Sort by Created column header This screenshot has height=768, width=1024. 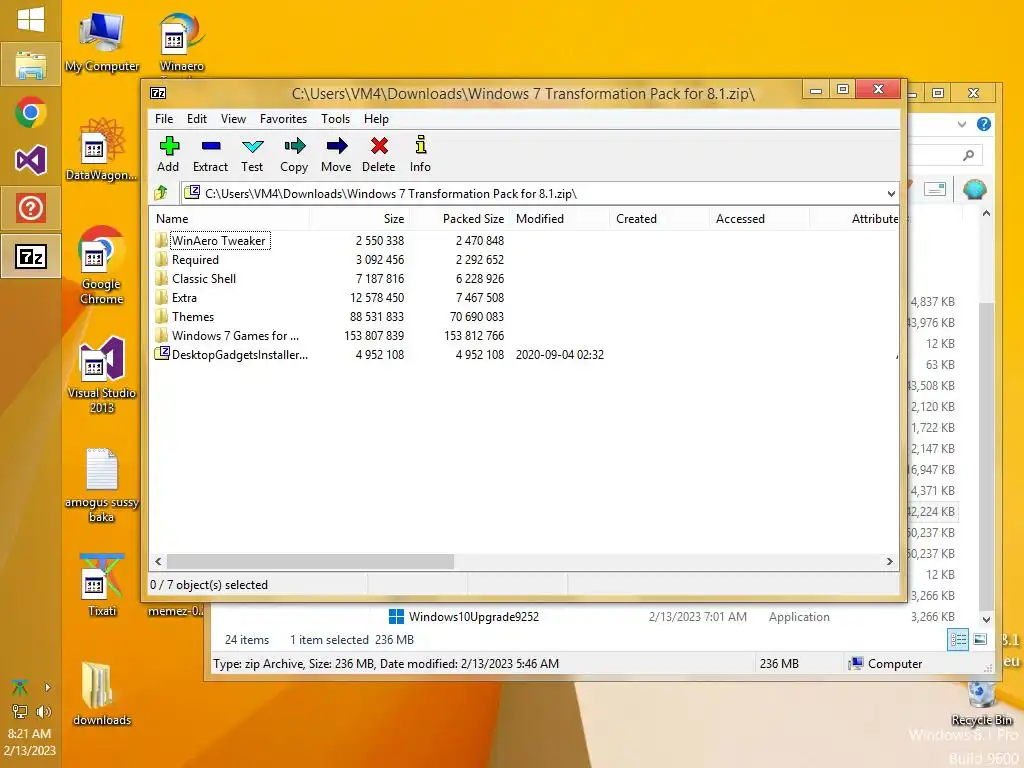tap(658, 219)
